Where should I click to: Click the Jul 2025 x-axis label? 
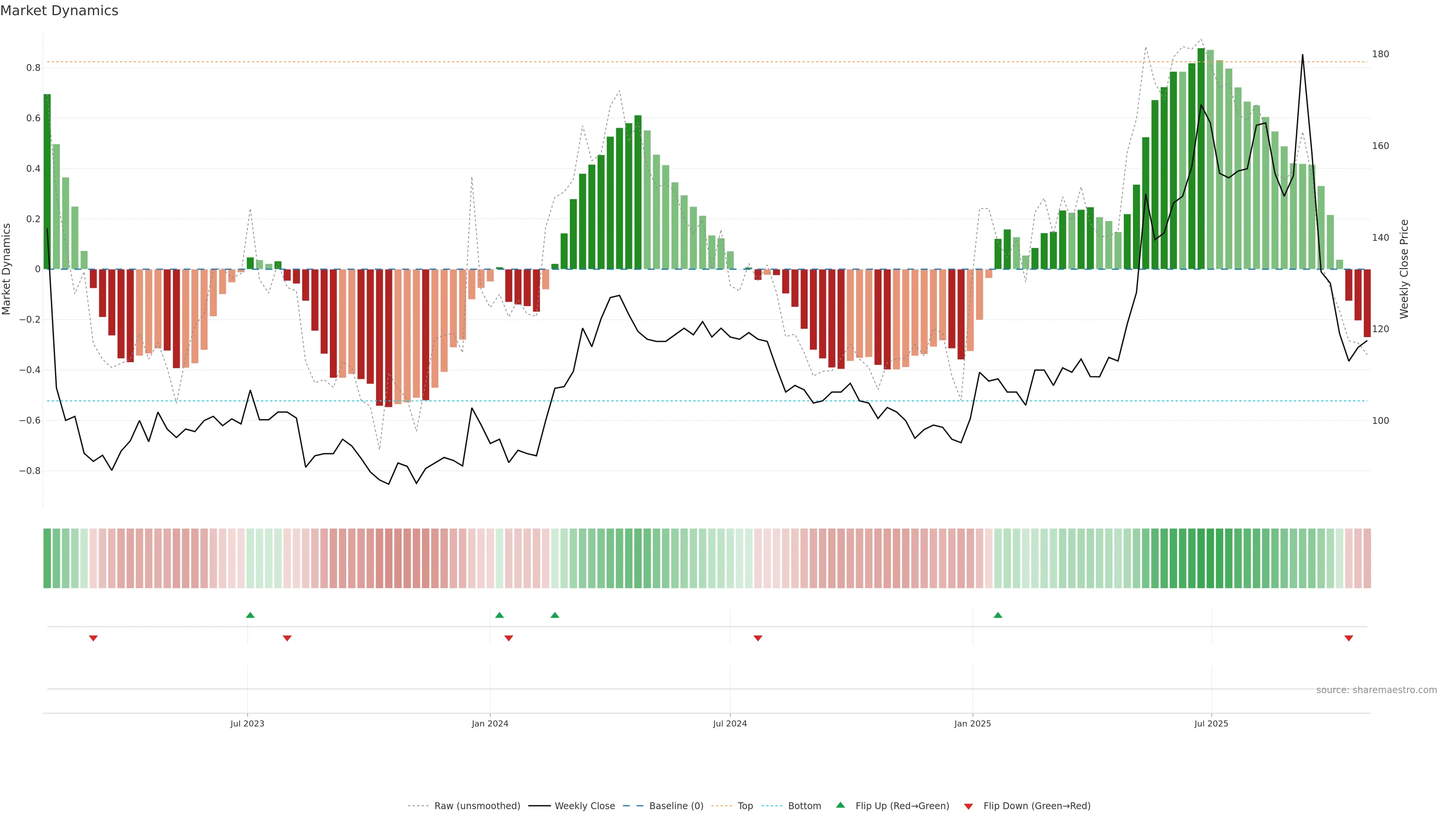[1211, 723]
